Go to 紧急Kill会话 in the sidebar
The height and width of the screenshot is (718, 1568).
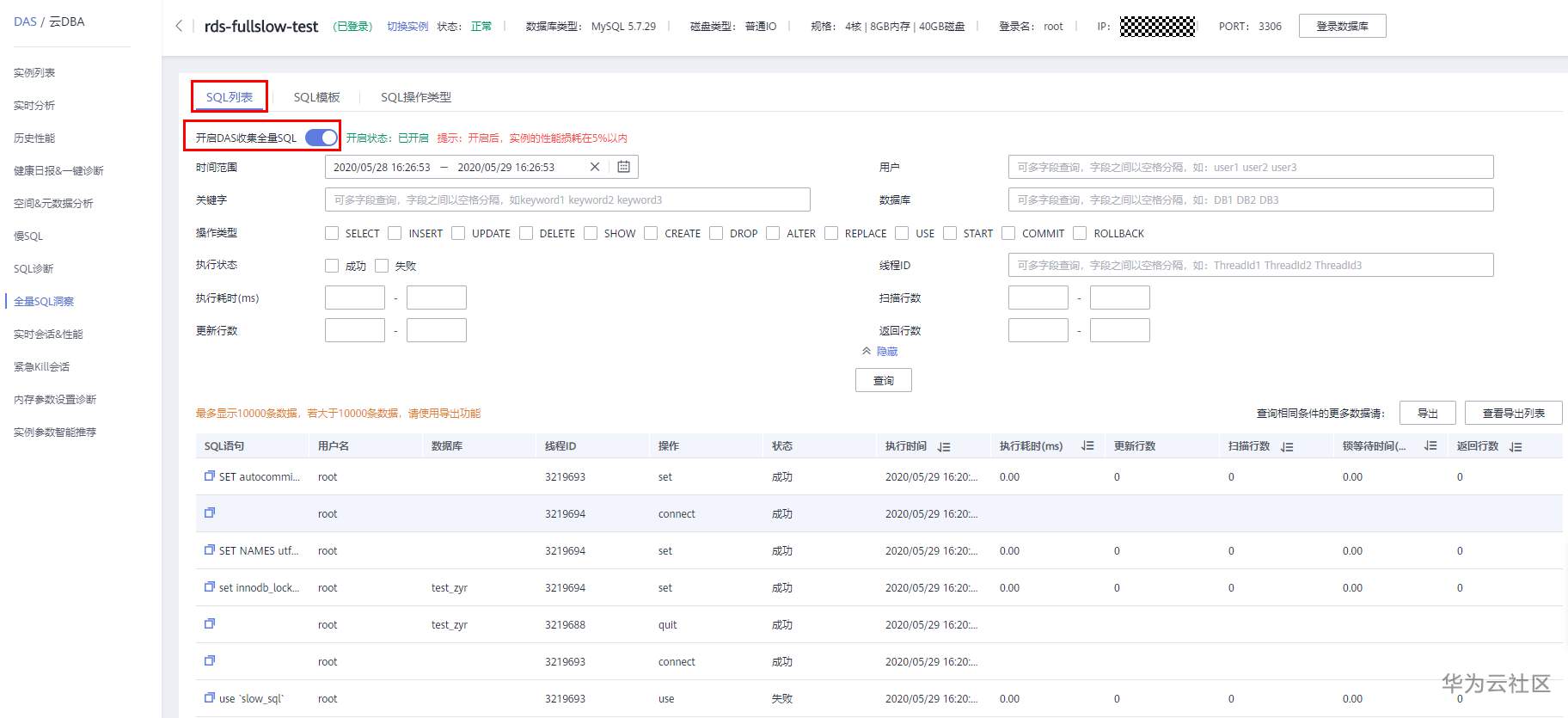(41, 367)
